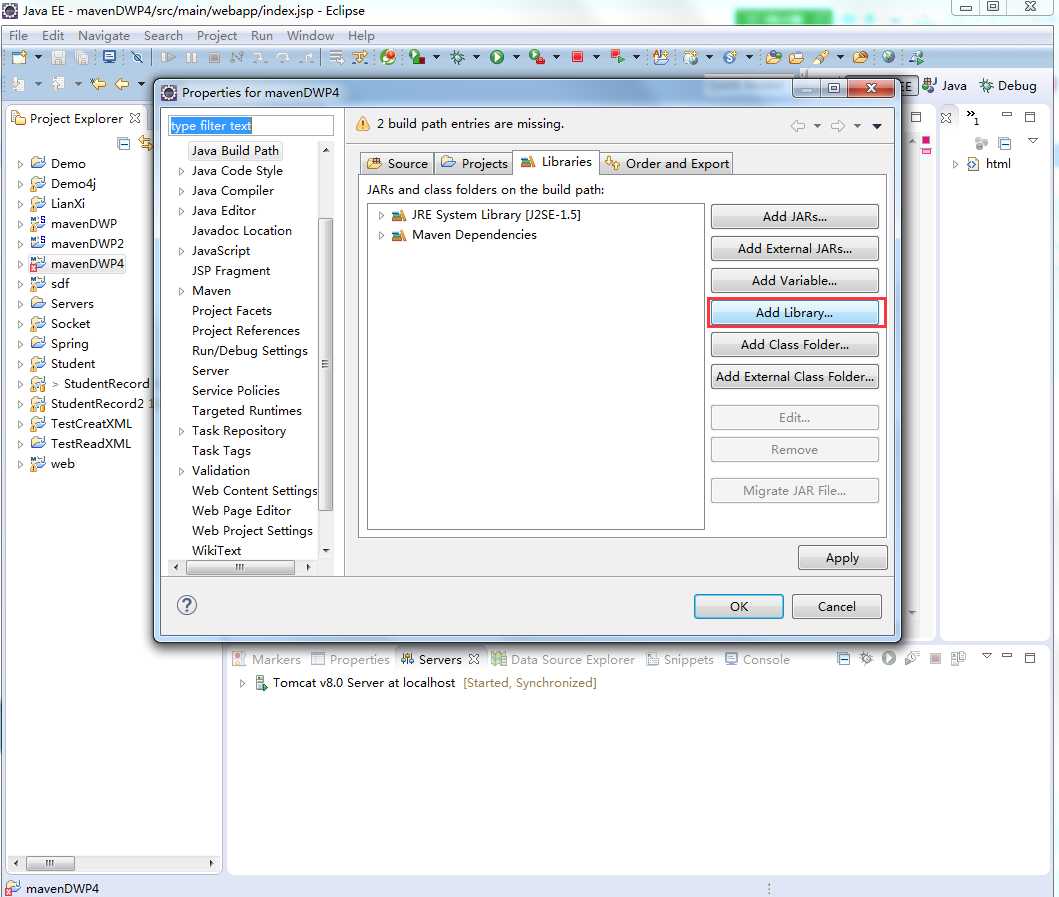
Task: Expand the Maven properties category
Action: pyautogui.click(x=181, y=292)
